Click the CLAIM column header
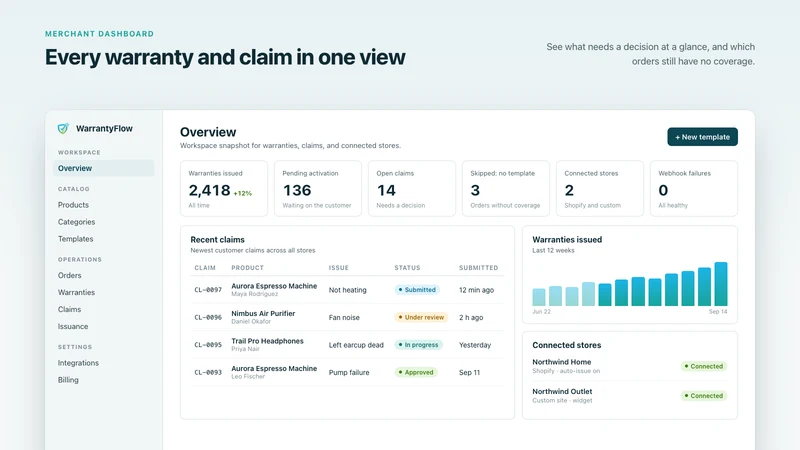The width and height of the screenshot is (800, 450). click(x=205, y=268)
